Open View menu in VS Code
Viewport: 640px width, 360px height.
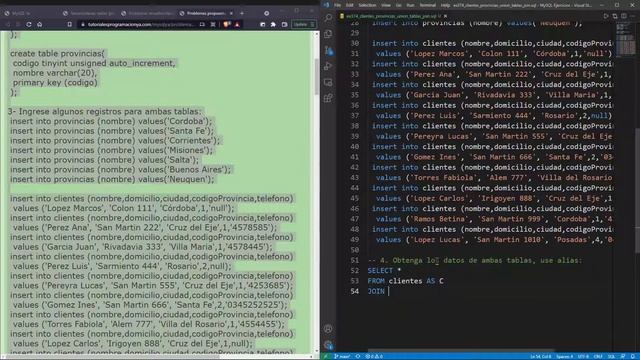[x=386, y=5]
